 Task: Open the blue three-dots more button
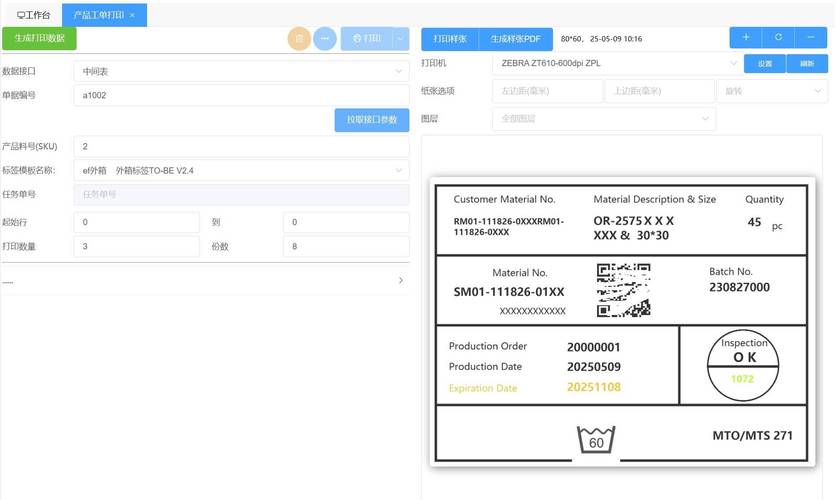[x=325, y=38]
